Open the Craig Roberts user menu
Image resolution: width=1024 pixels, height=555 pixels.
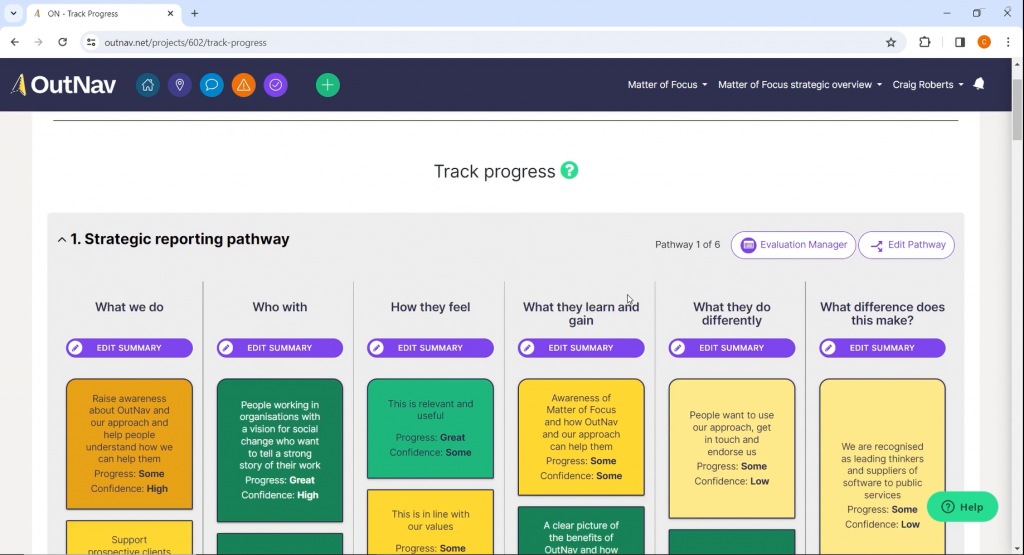click(927, 85)
